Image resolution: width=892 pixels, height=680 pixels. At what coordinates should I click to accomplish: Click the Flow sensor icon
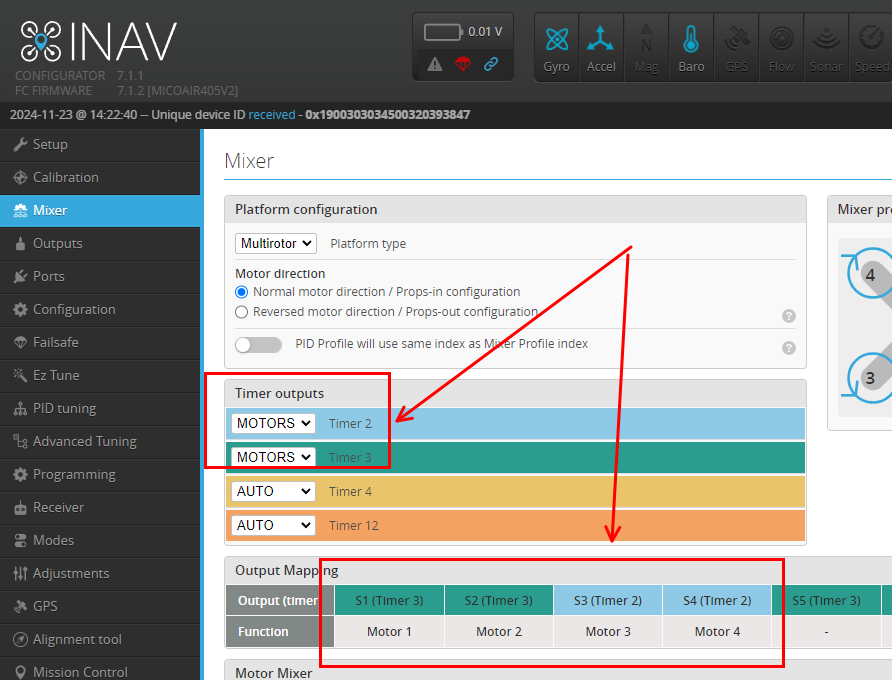point(781,49)
